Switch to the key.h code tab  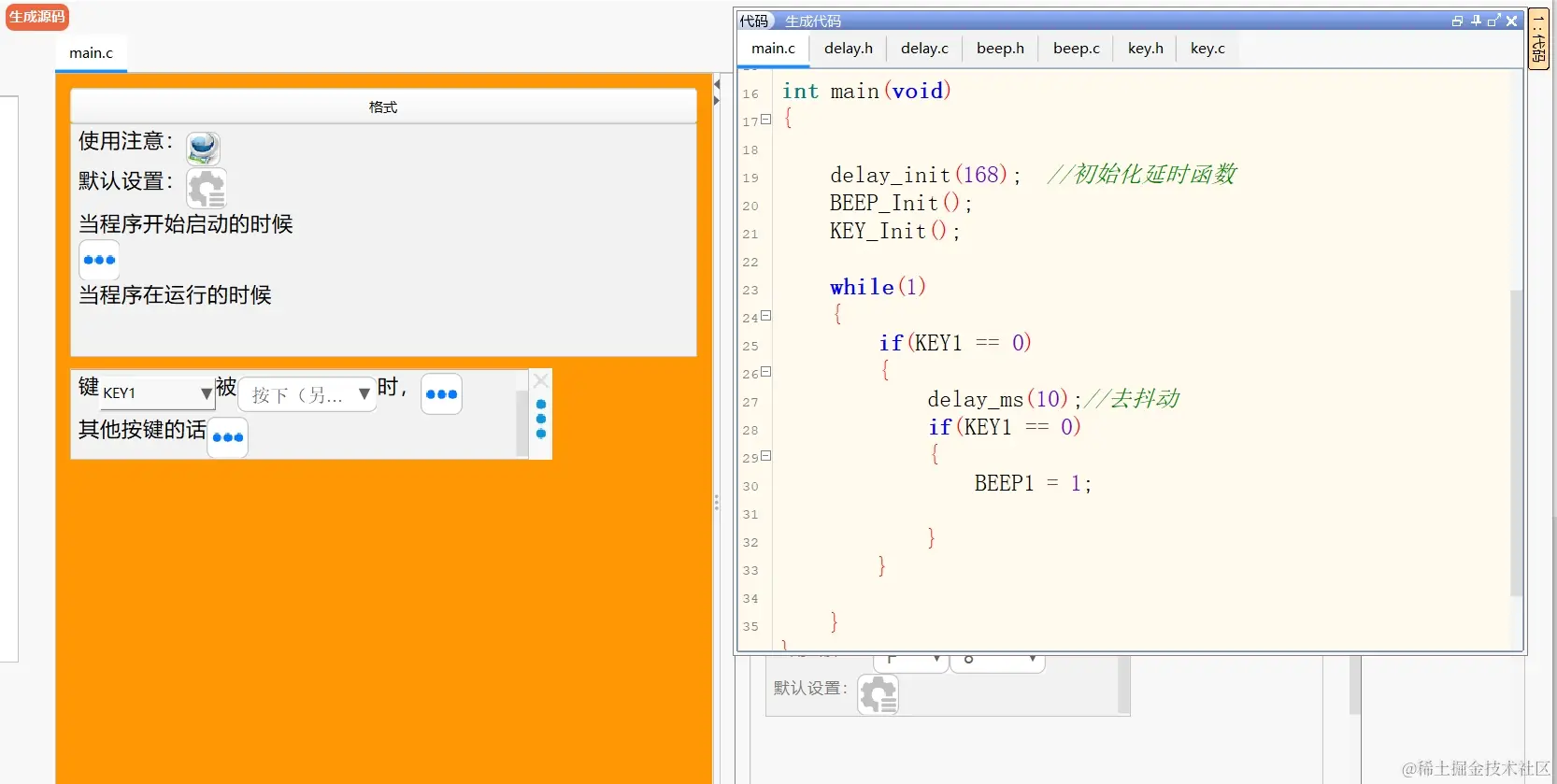(x=1146, y=49)
